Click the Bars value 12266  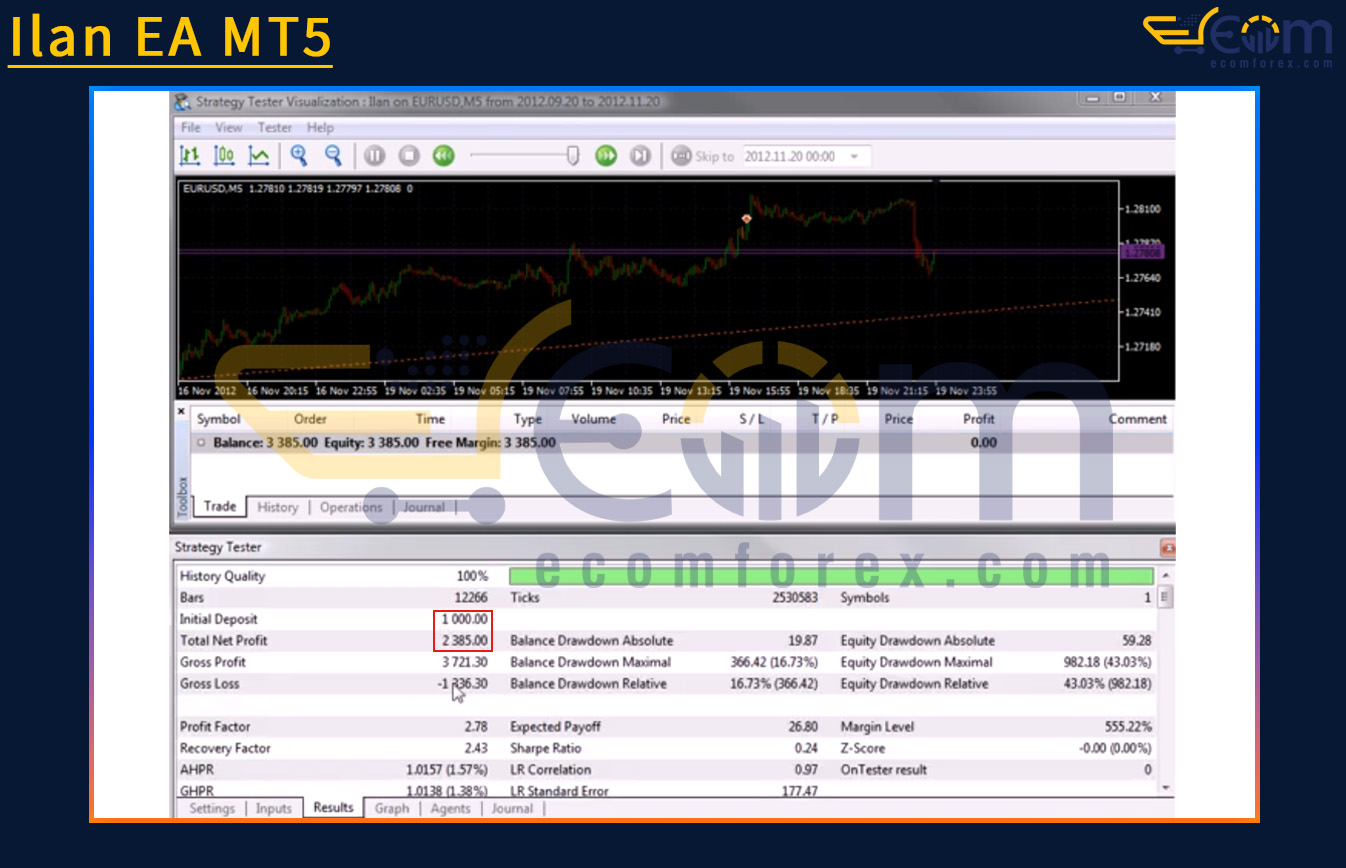point(471,598)
